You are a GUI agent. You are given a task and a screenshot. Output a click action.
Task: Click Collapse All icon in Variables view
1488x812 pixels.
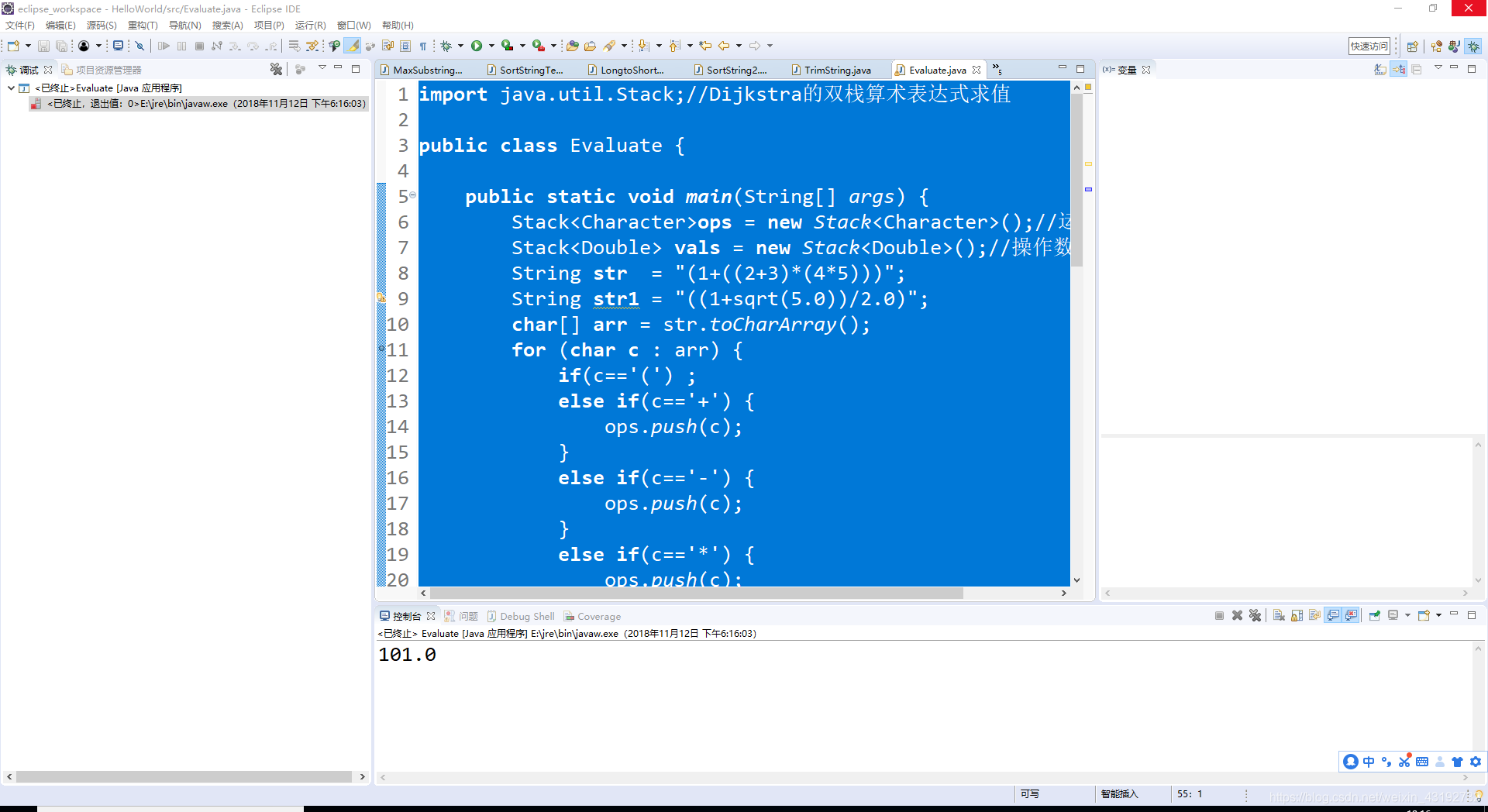pos(1417,70)
